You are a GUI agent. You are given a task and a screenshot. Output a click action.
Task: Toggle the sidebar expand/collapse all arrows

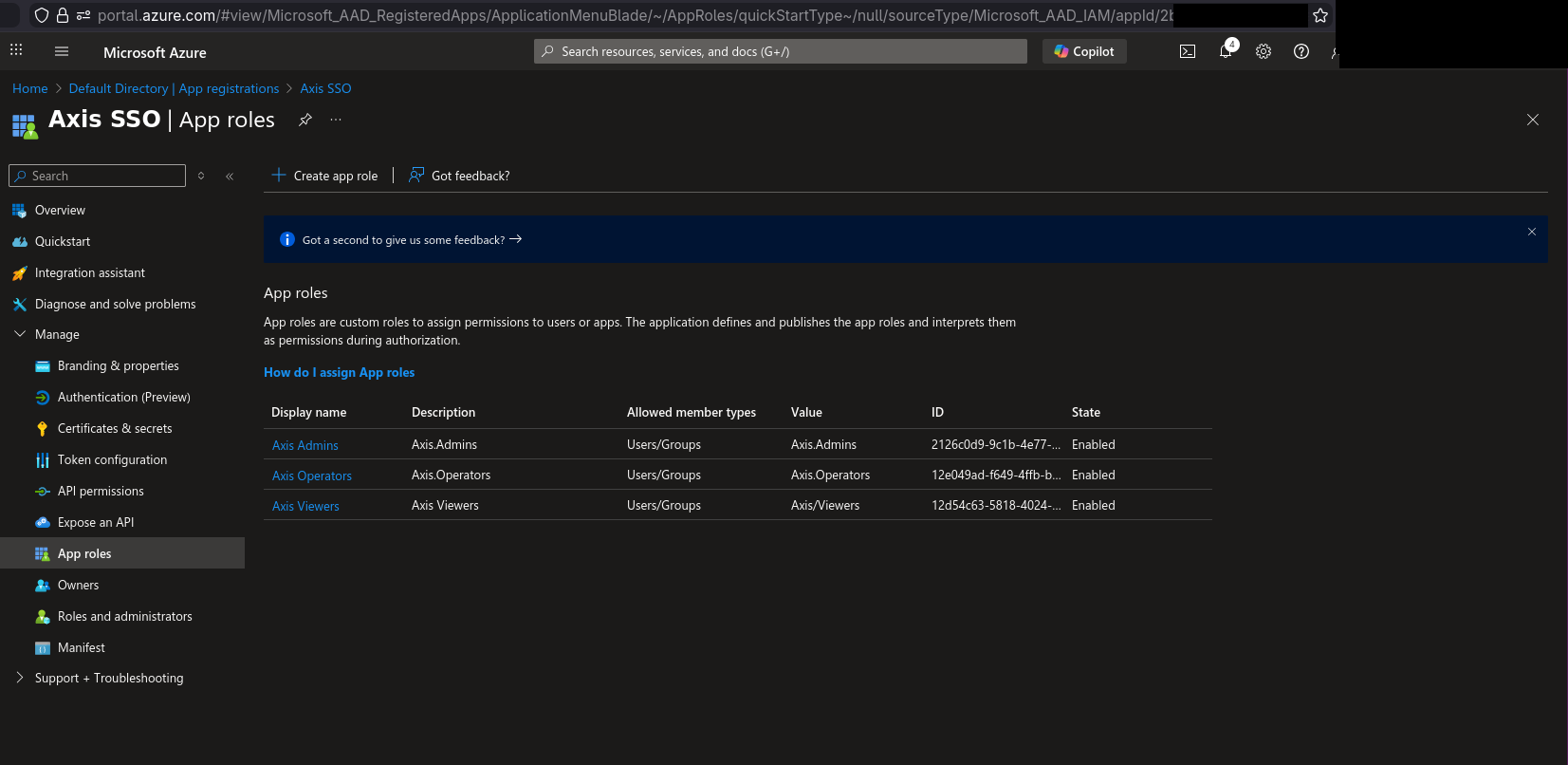[x=201, y=176]
